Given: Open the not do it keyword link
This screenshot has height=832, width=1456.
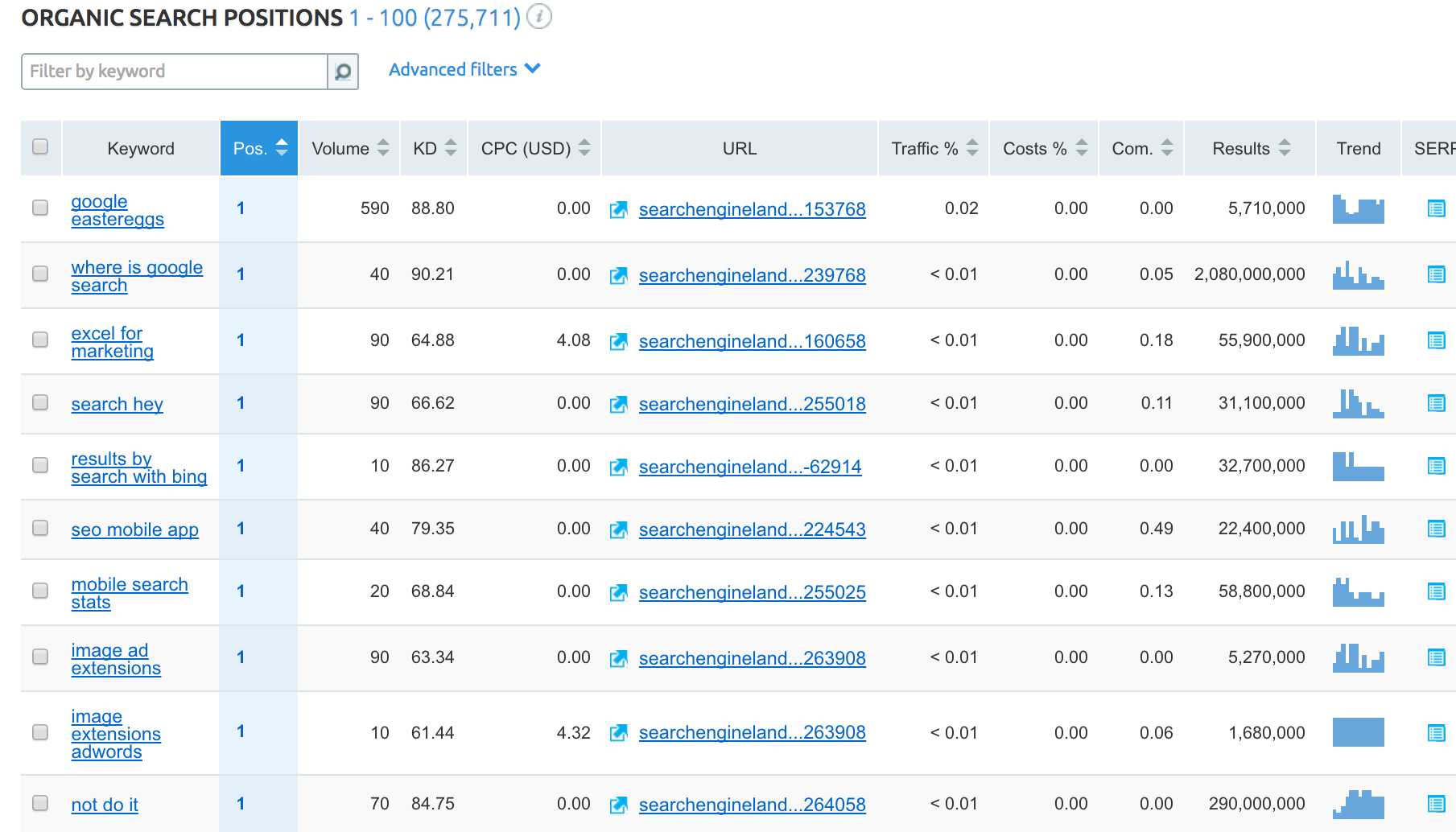Looking at the screenshot, I should click(105, 805).
